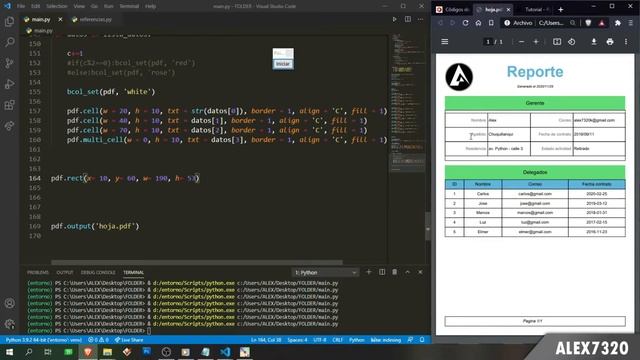The width and height of the screenshot is (640, 360).
Task: Zoom in the PDF
Action: (536, 42)
